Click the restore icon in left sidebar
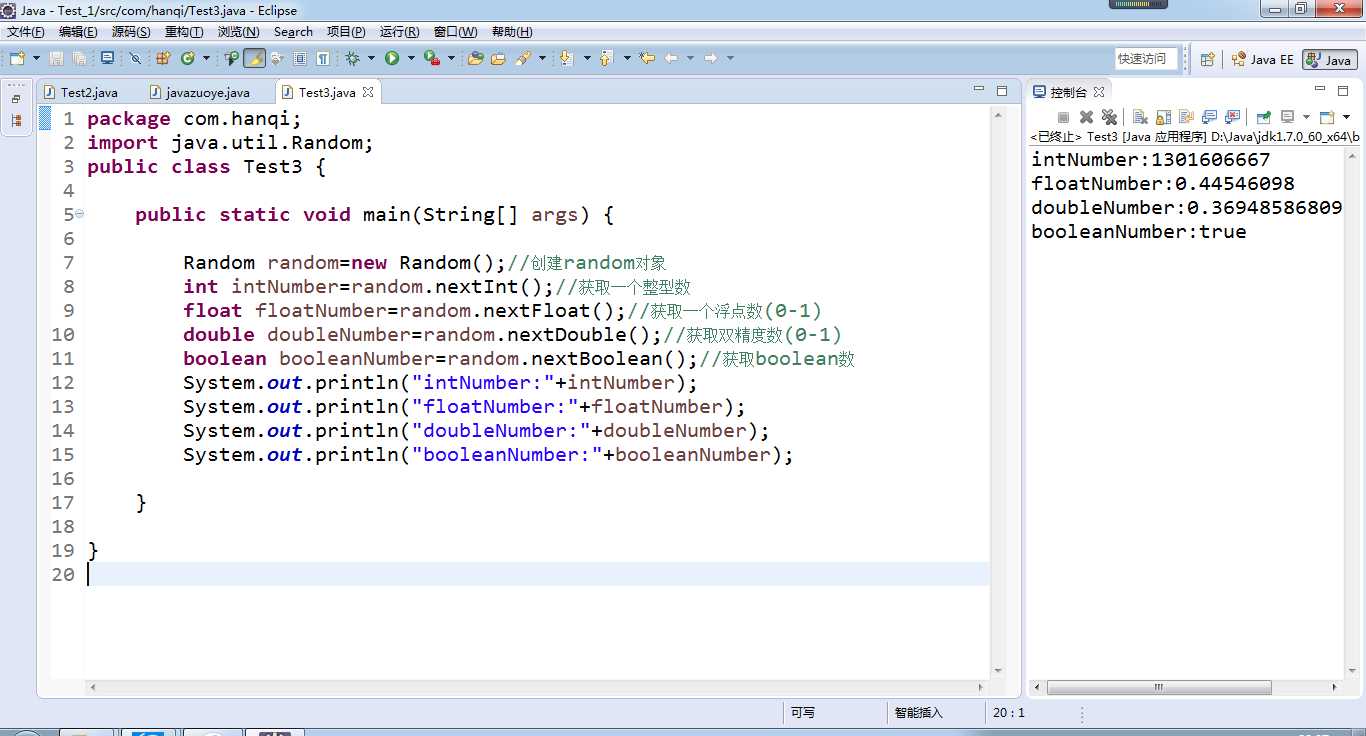1366x736 pixels. (x=16, y=99)
